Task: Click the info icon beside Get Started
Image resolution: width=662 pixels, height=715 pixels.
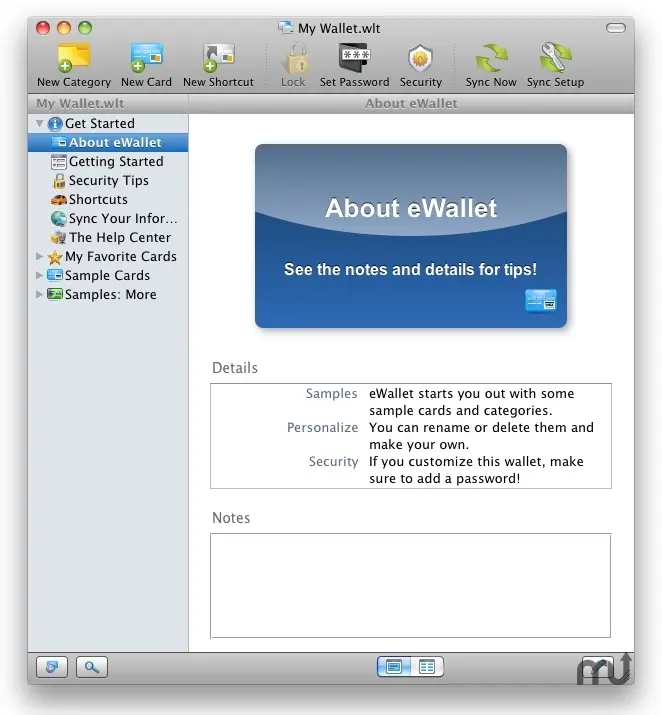Action: click(55, 124)
